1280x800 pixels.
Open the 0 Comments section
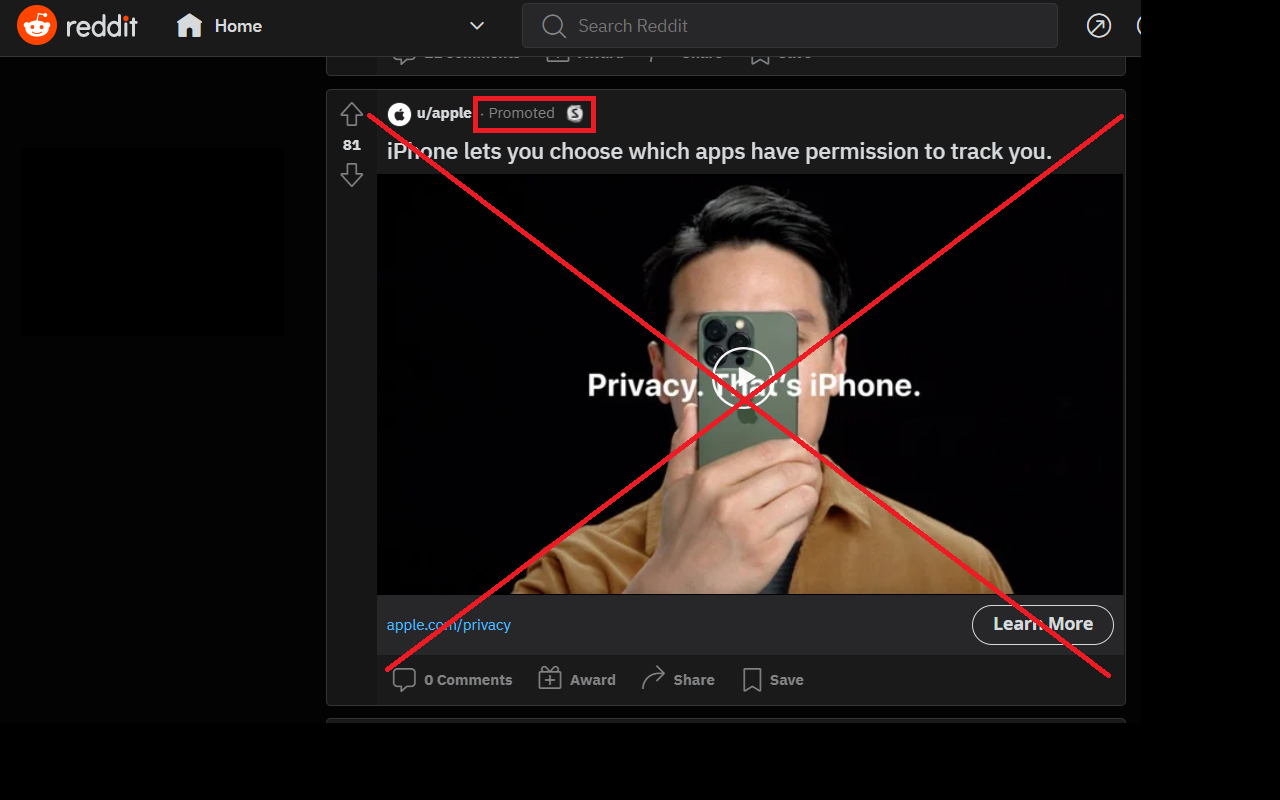click(453, 680)
